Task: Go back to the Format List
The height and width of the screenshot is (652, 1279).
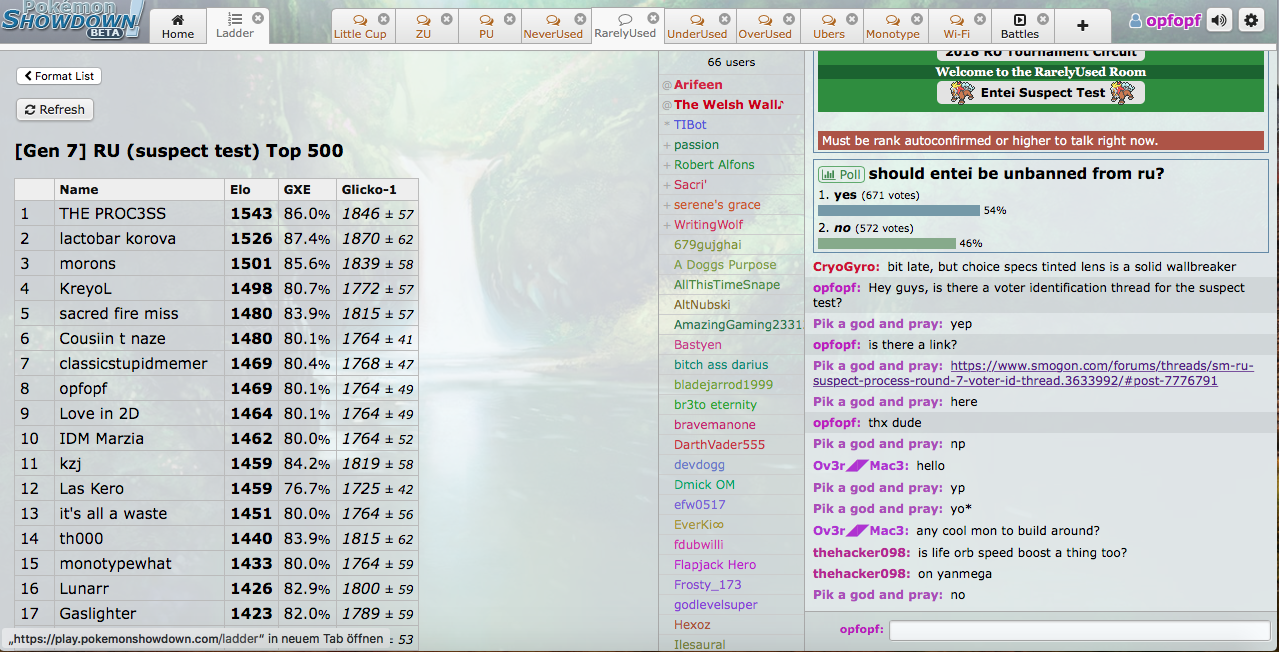Action: [59, 76]
